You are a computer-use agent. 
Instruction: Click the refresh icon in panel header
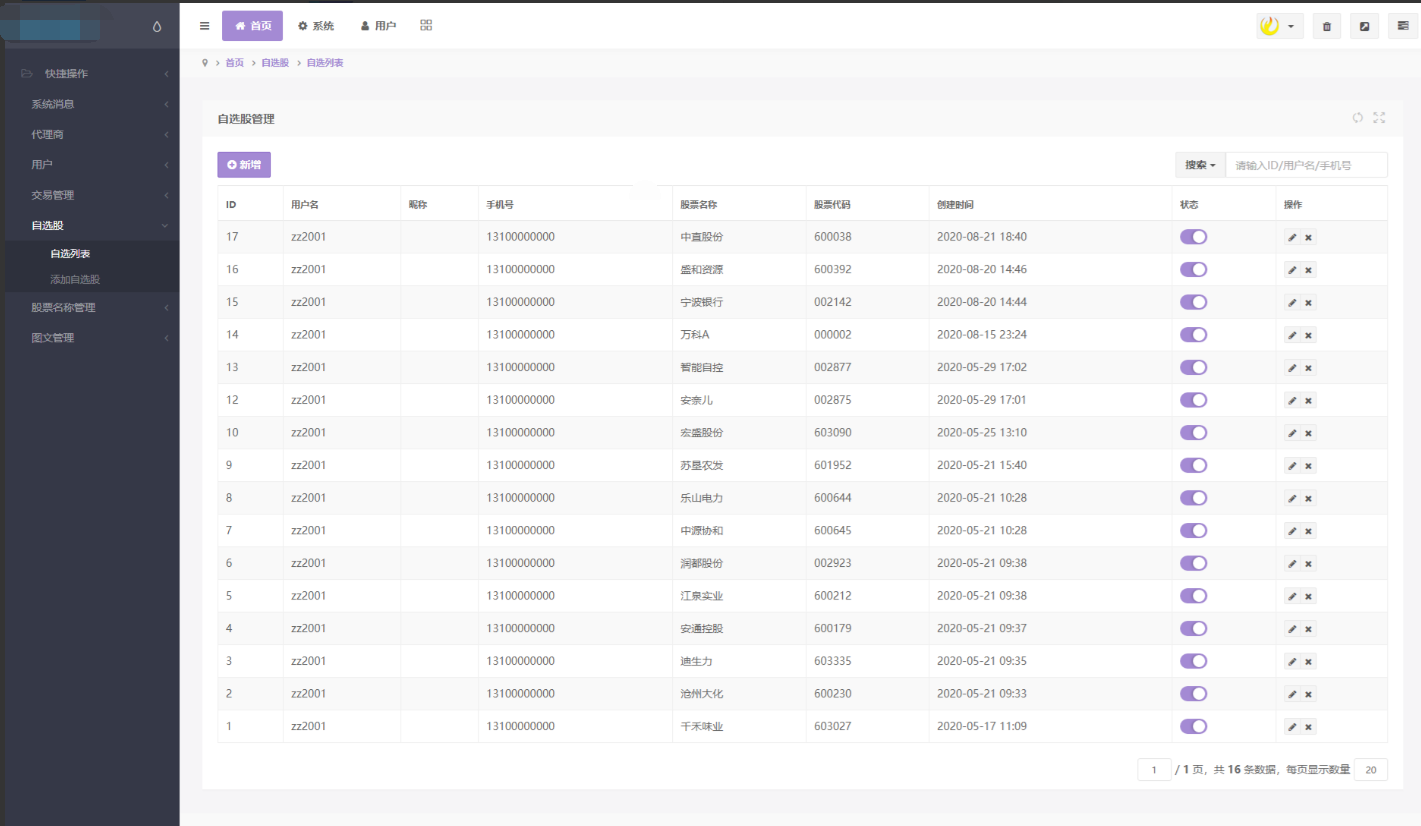1357,118
